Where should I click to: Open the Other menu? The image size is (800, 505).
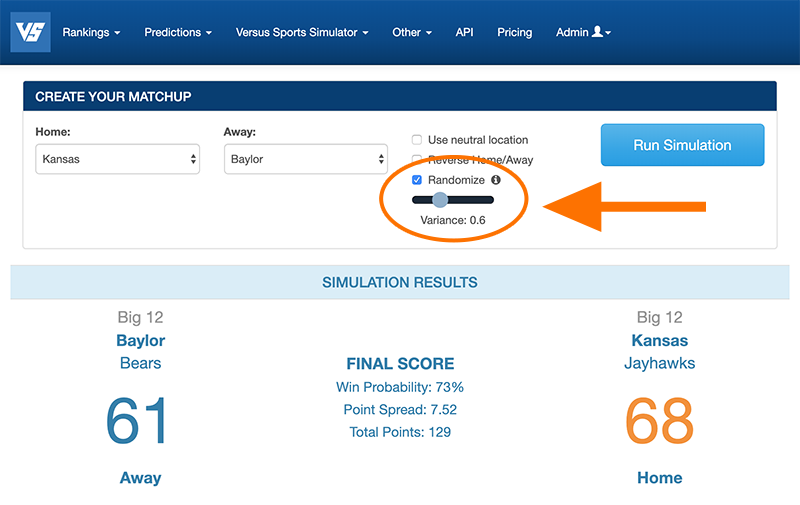click(412, 32)
